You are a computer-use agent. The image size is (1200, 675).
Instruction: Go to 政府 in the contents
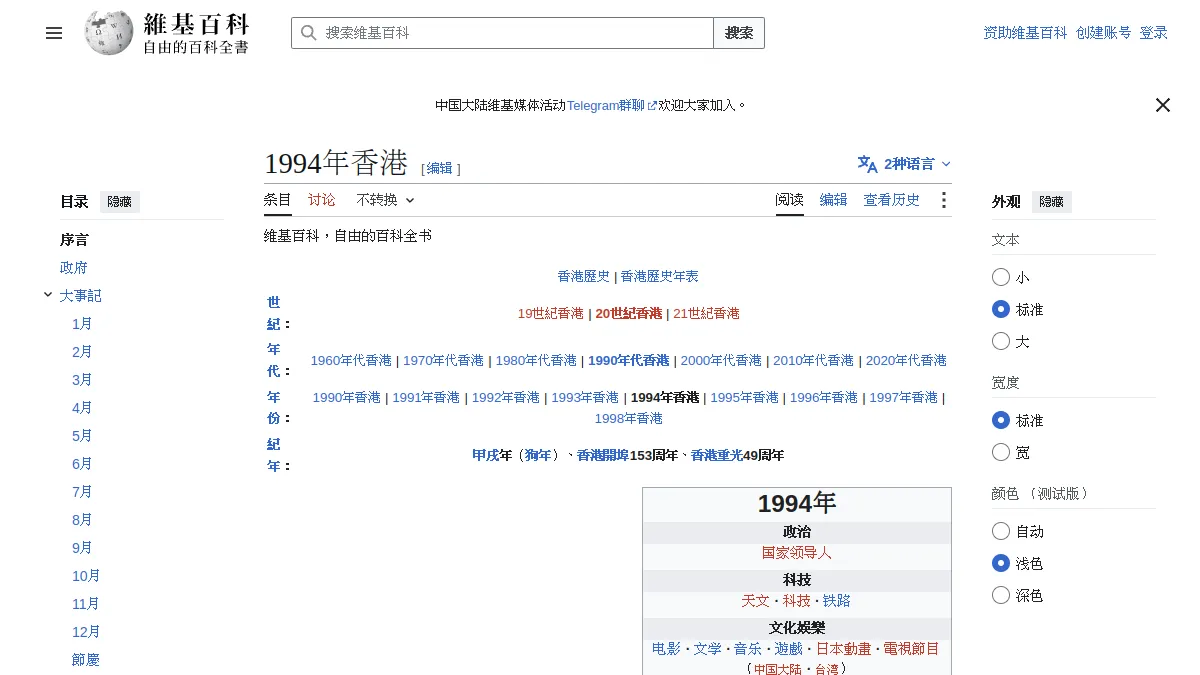click(74, 268)
